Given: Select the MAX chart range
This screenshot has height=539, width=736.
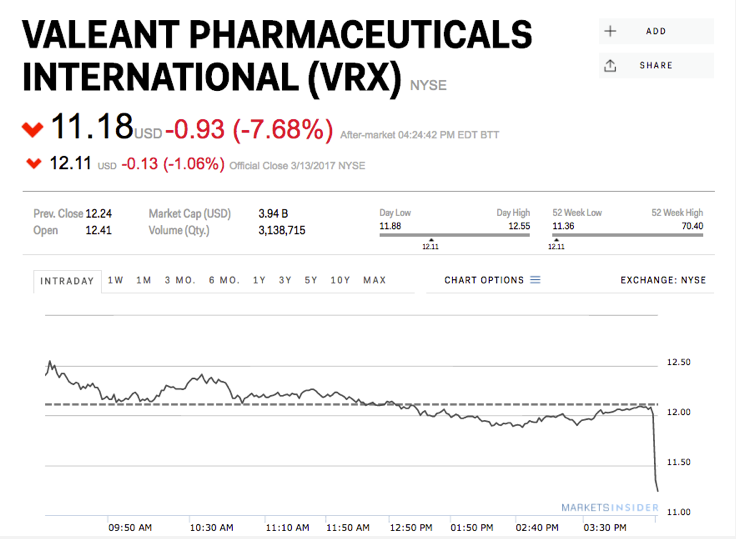Looking at the screenshot, I should click(374, 280).
